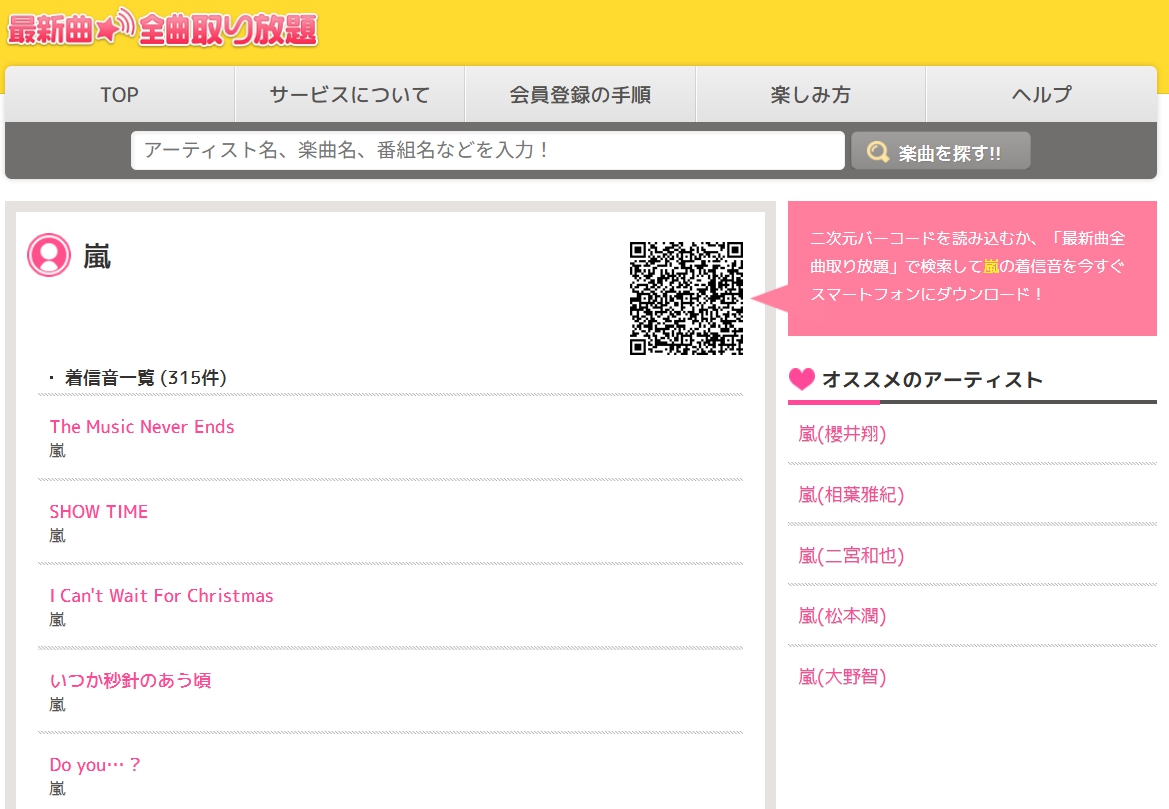Click the 嵐 artist name heading
The image size is (1169, 809).
point(97,257)
